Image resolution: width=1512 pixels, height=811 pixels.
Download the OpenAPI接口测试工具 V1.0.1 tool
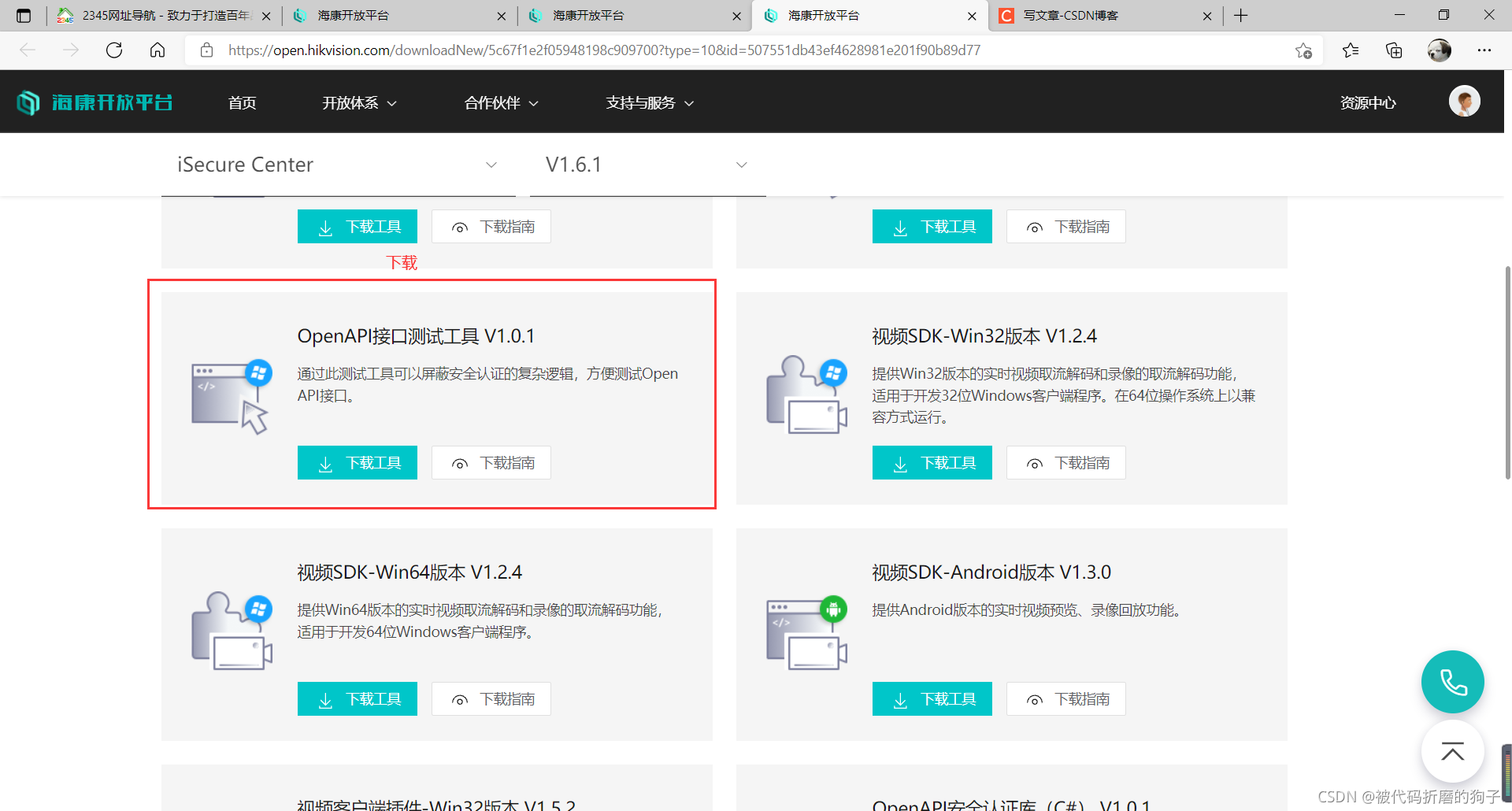tap(358, 463)
